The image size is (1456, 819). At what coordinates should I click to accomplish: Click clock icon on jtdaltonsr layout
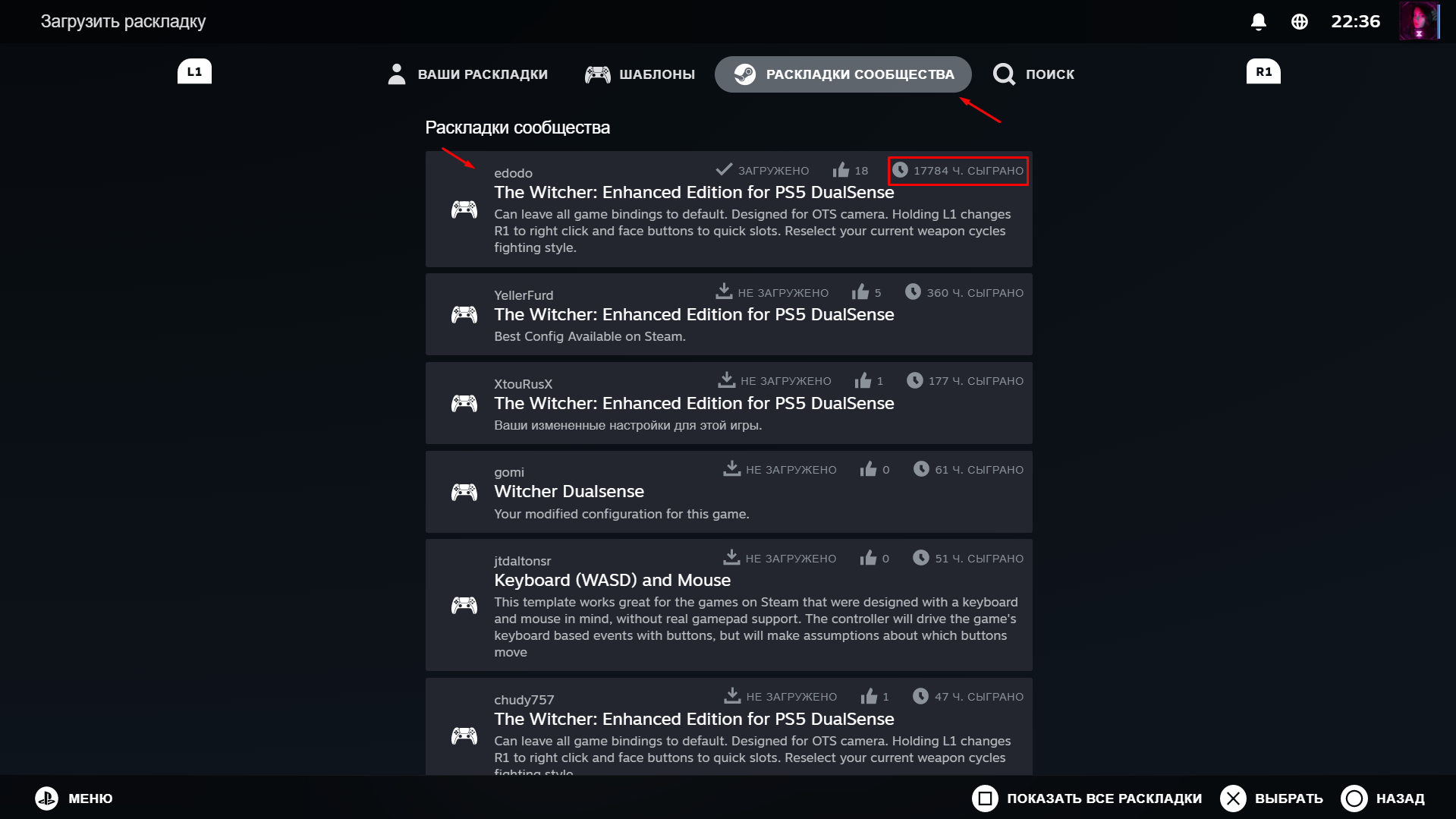pos(921,557)
